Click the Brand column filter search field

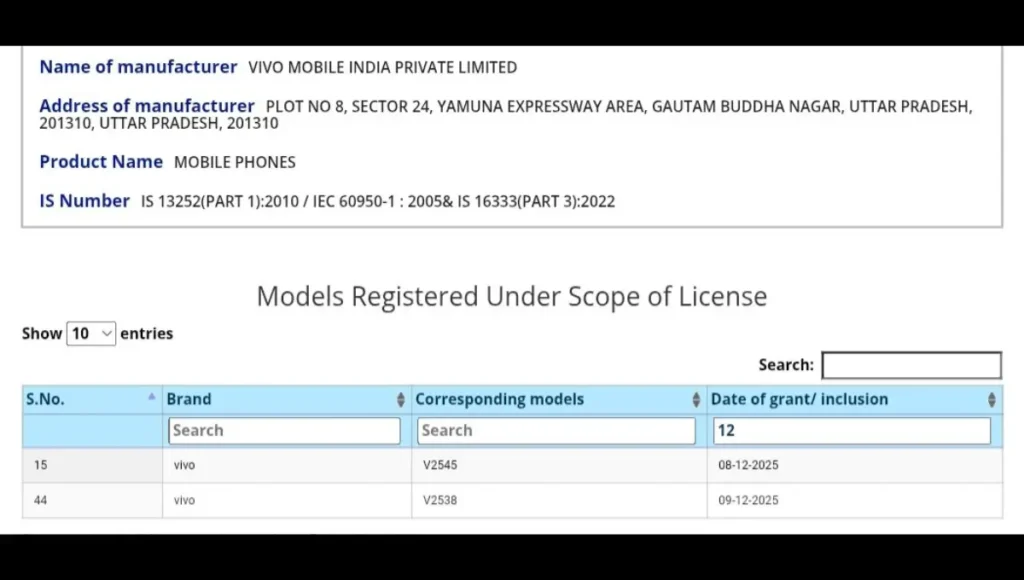(284, 431)
